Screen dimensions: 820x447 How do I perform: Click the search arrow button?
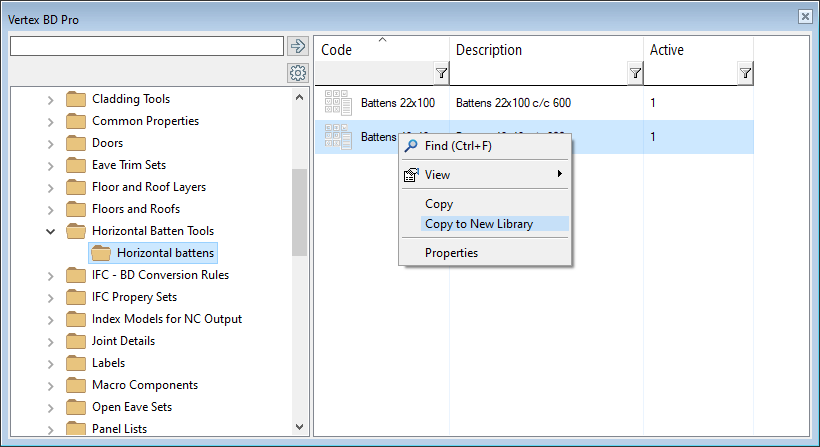pos(297,46)
